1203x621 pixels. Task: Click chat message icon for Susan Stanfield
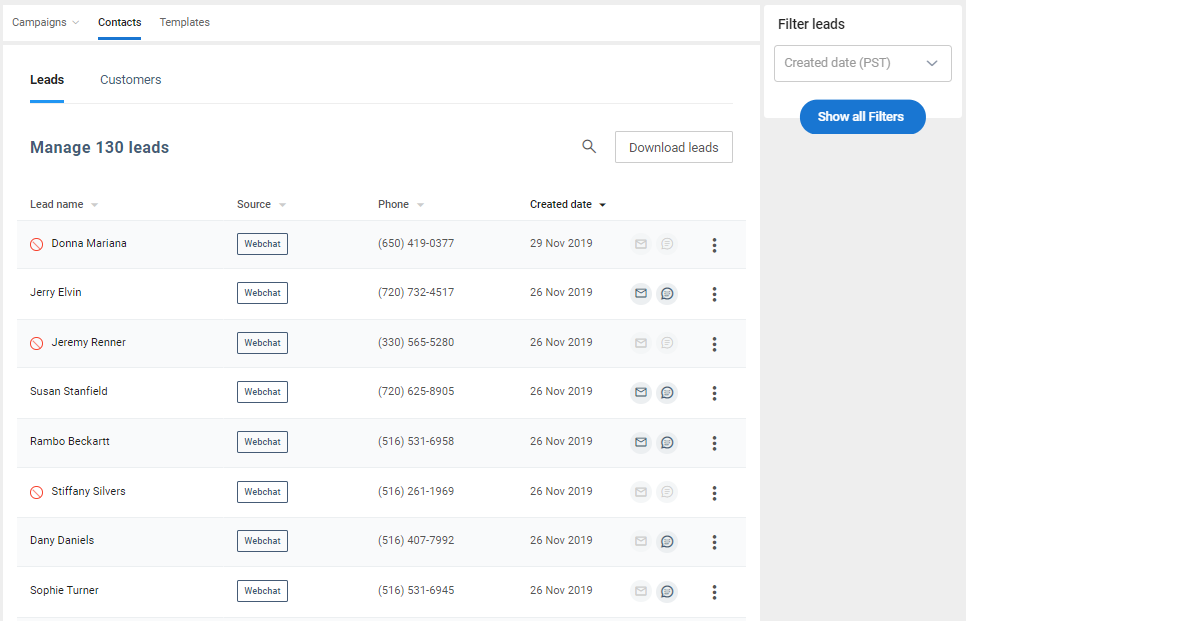[x=667, y=393]
